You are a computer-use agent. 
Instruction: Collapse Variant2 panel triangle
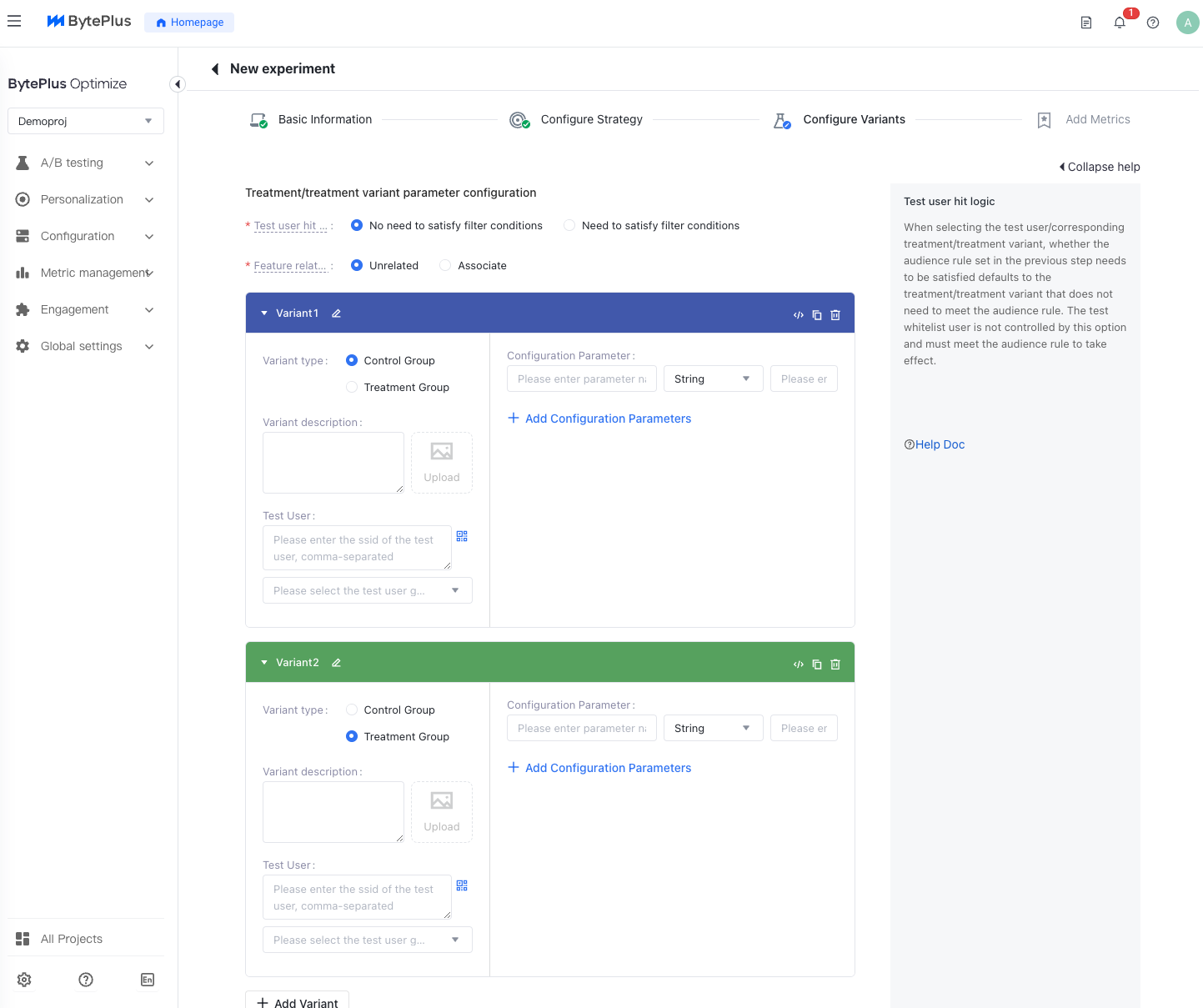[264, 663]
